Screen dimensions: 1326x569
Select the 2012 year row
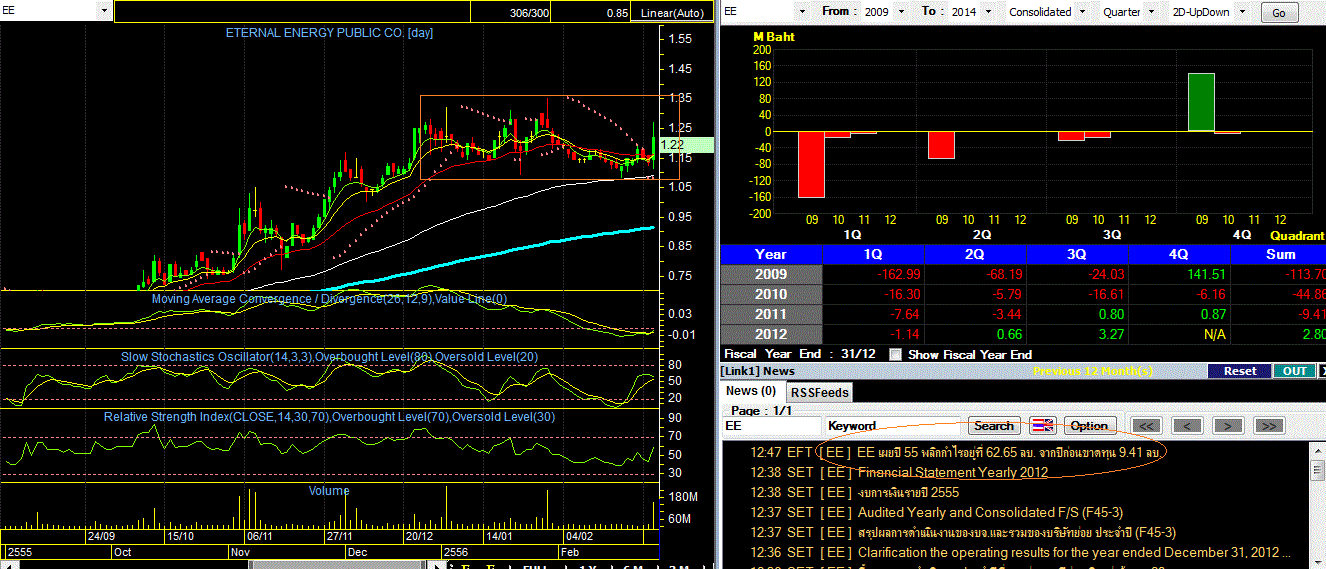tap(1023, 334)
